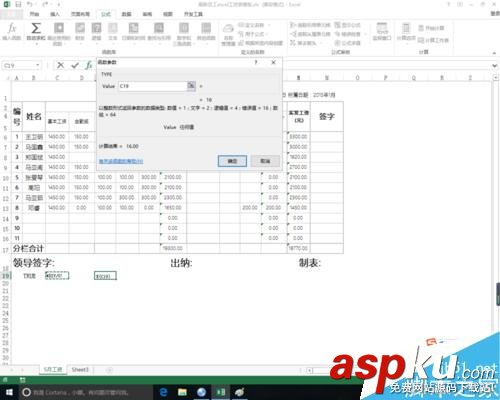Viewport: 500px width, 400px height.
Task: Expand the Define Name dropdown
Action: tap(269, 25)
